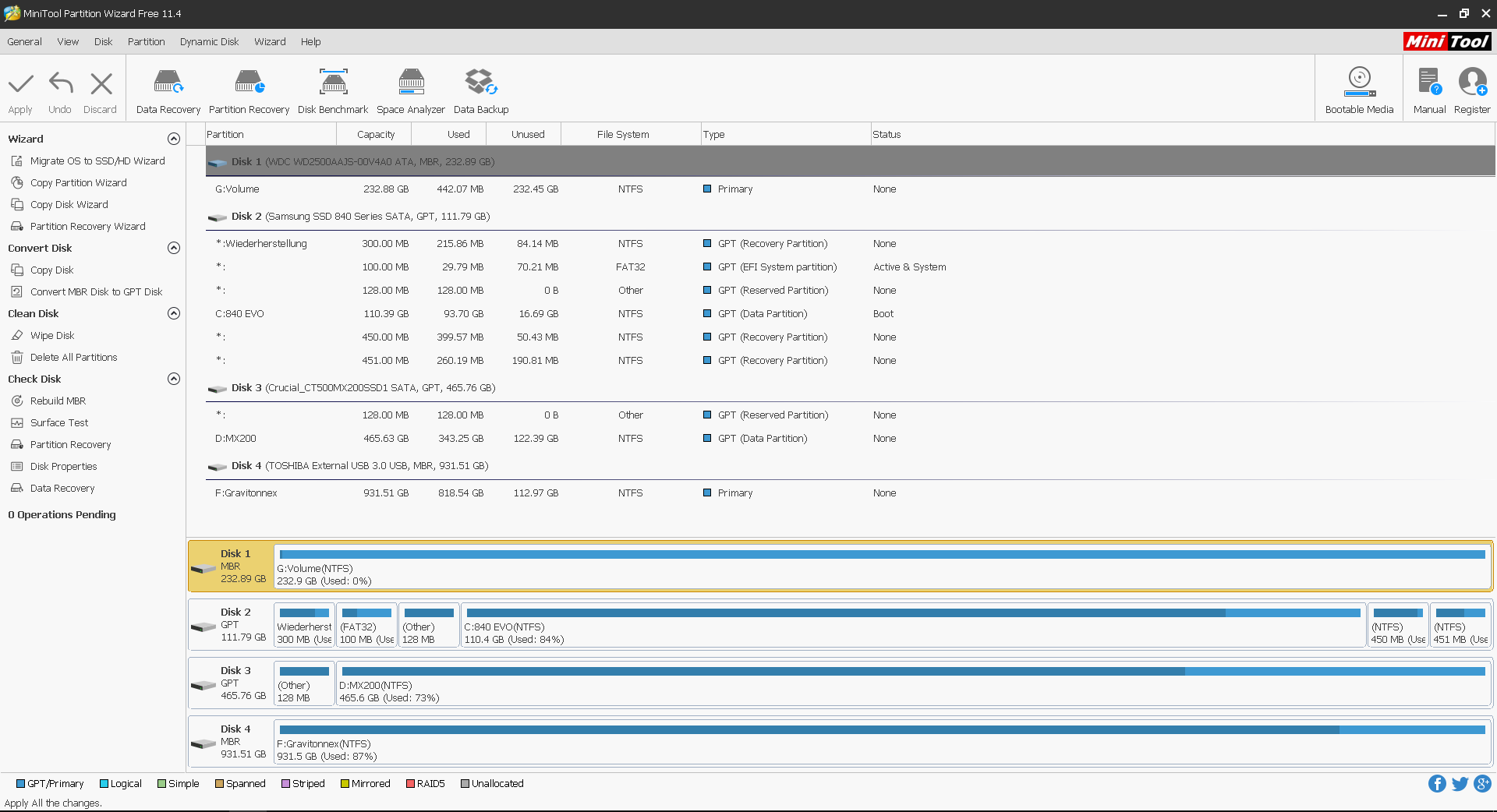This screenshot has height=812, width=1497.
Task: Open the Dynamic Disk menu
Action: coord(210,42)
